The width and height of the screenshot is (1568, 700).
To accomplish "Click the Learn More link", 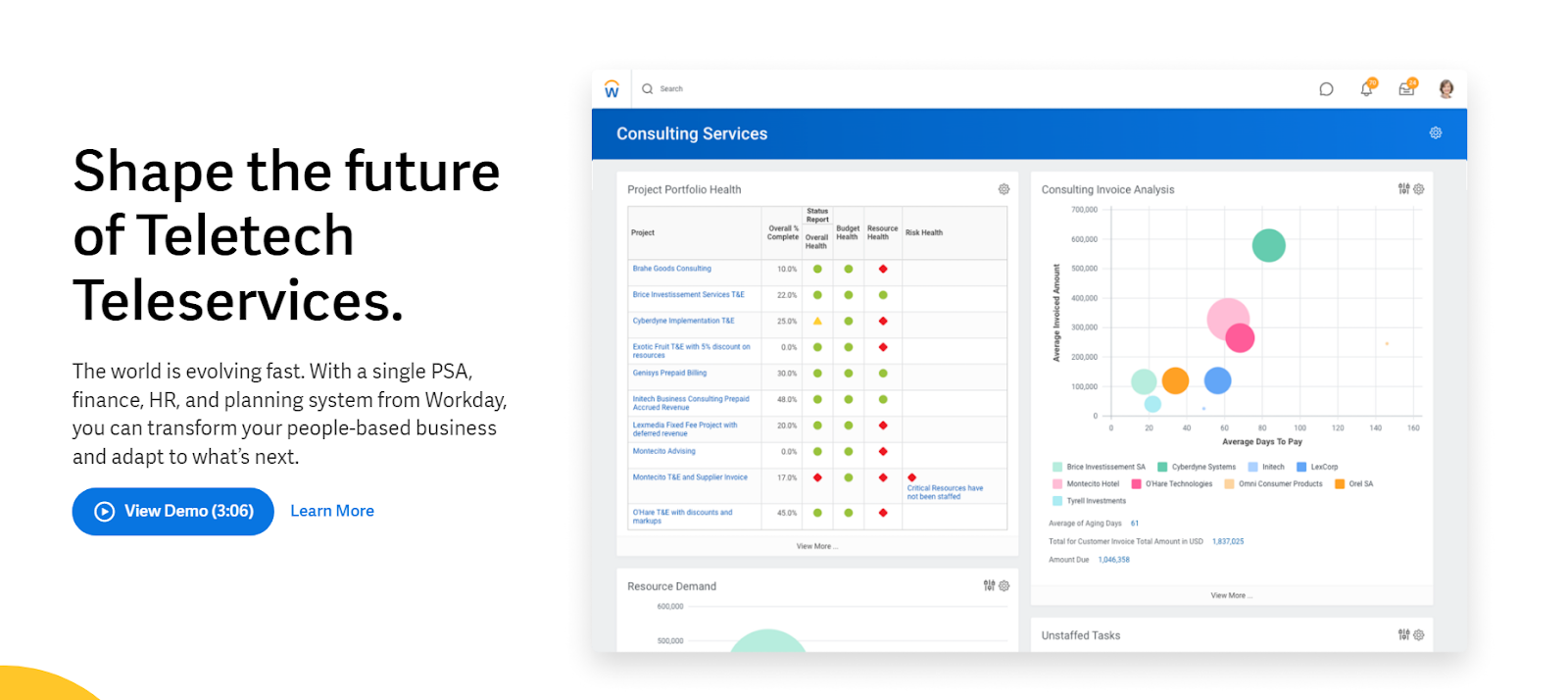I will click(332, 511).
